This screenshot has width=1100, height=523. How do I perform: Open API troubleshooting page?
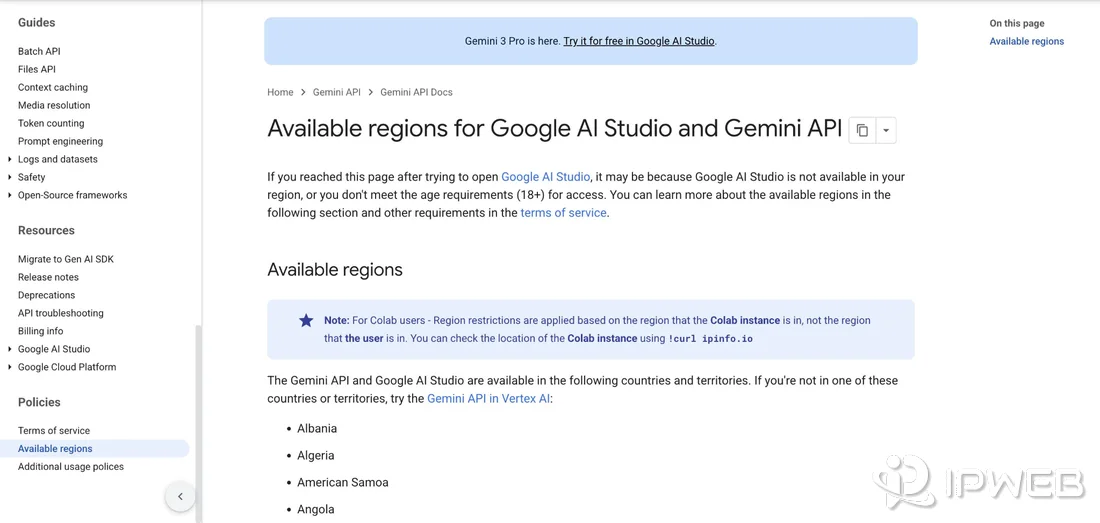click(60, 313)
